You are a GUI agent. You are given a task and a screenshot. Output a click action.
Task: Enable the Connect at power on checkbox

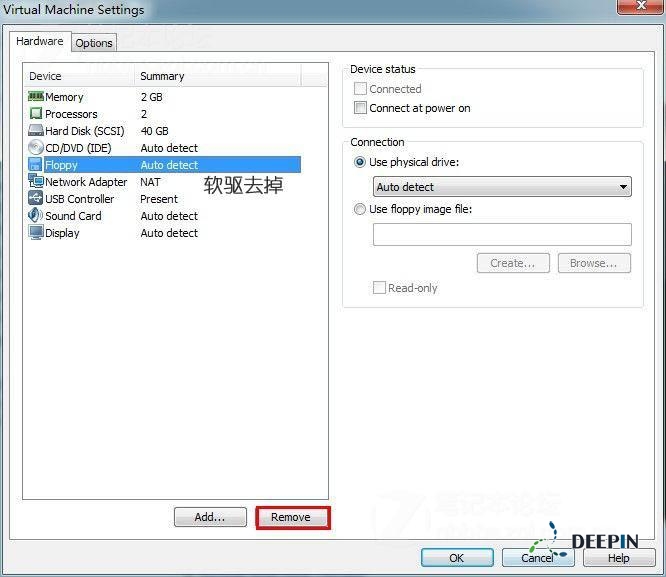[x=361, y=108]
